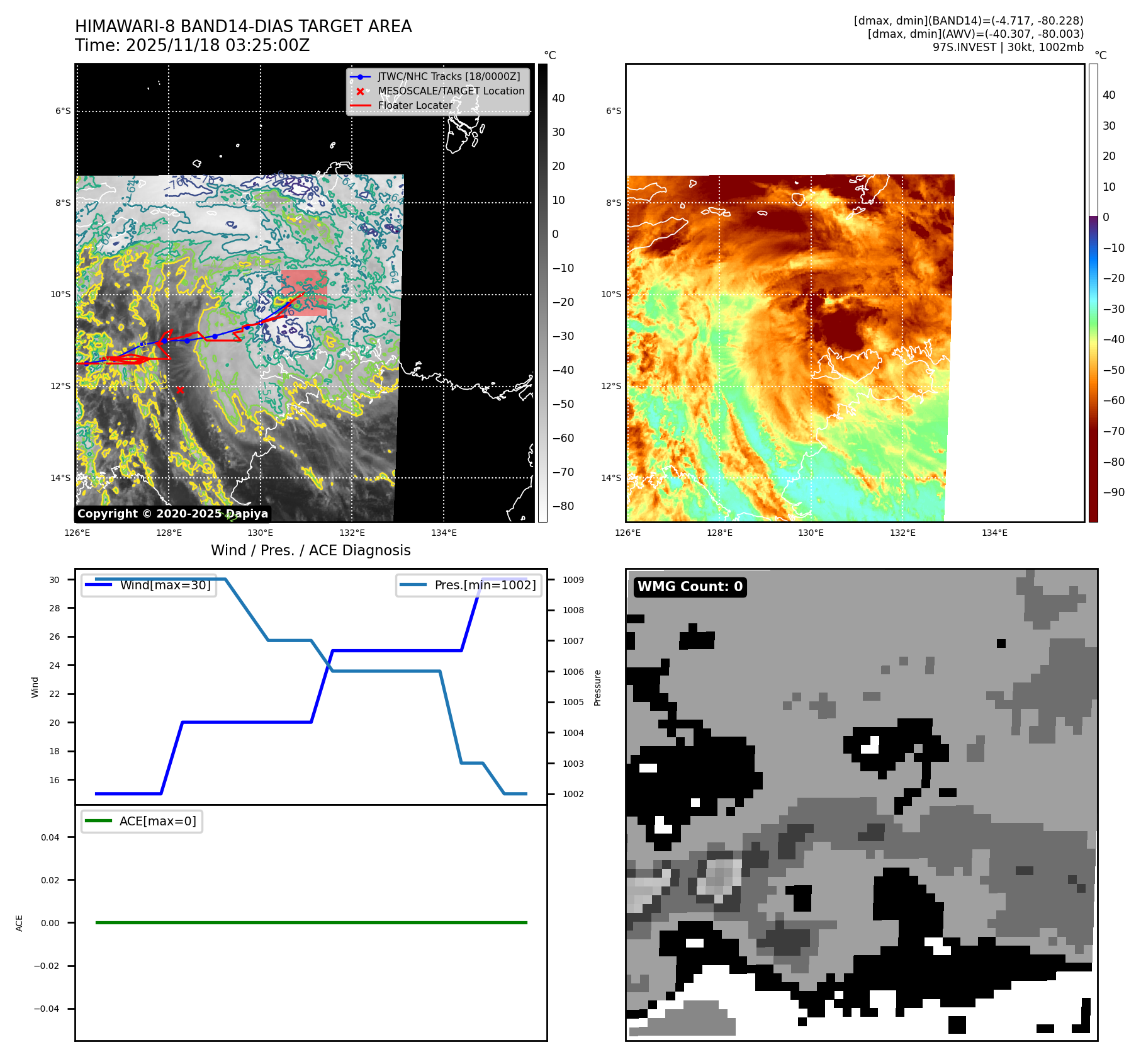Viewport: 1141px width, 1064px height.
Task: Select the JTWC/NHC Tracks legend label
Action: pyautogui.click(x=449, y=77)
